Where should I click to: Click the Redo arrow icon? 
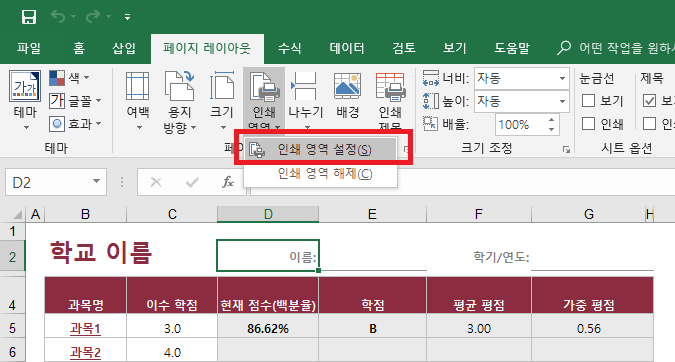pos(93,17)
